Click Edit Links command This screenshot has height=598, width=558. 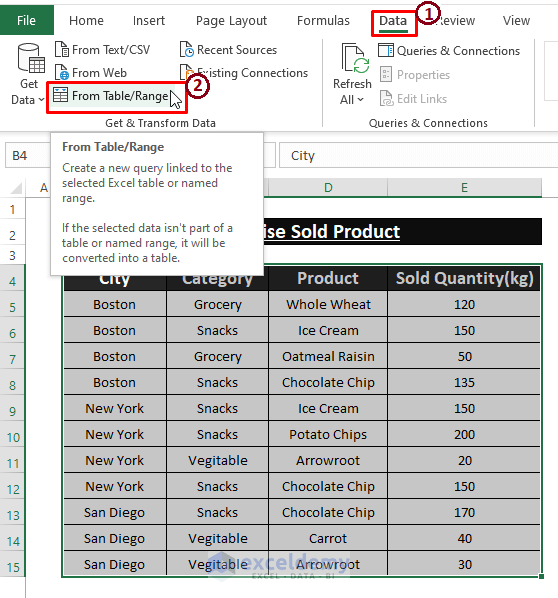coord(413,99)
